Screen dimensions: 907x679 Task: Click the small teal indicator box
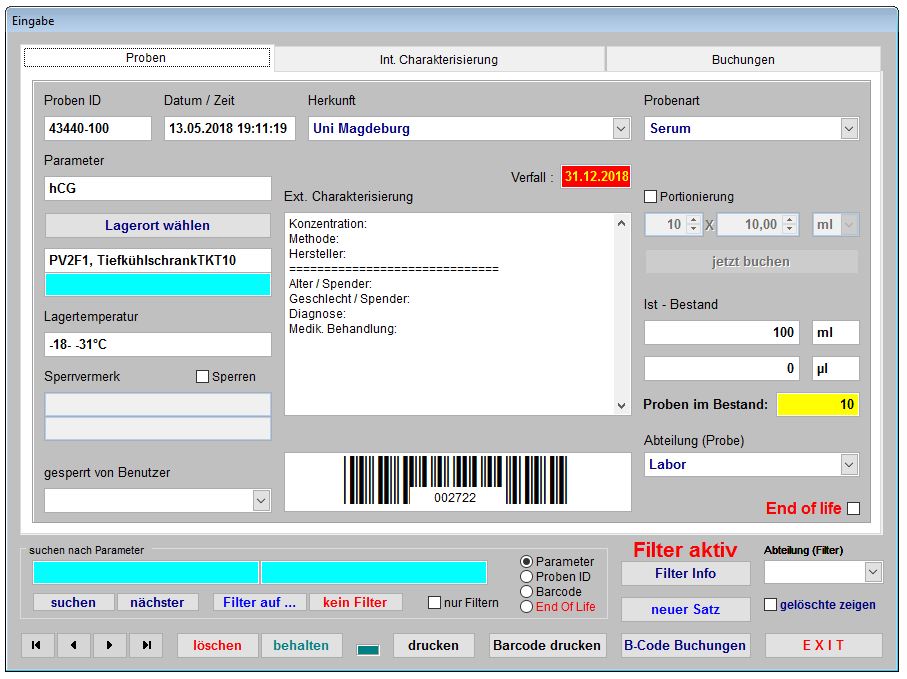368,650
